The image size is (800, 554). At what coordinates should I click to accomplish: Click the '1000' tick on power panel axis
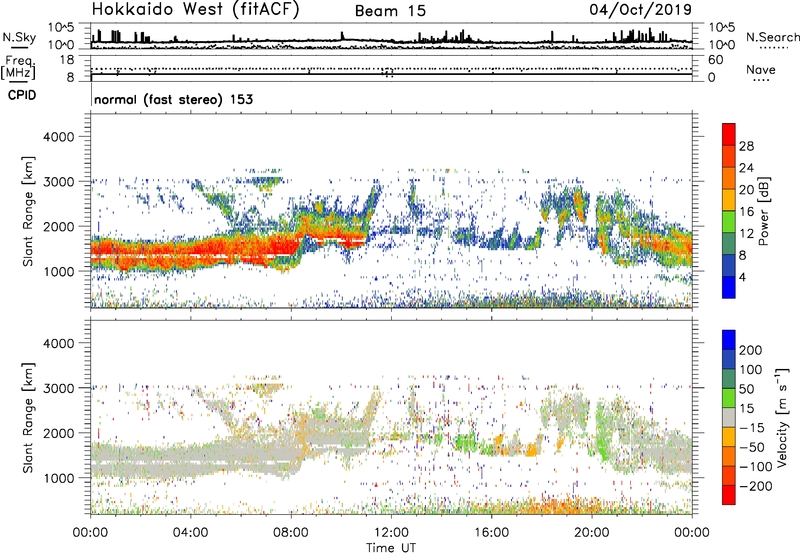coord(59,271)
